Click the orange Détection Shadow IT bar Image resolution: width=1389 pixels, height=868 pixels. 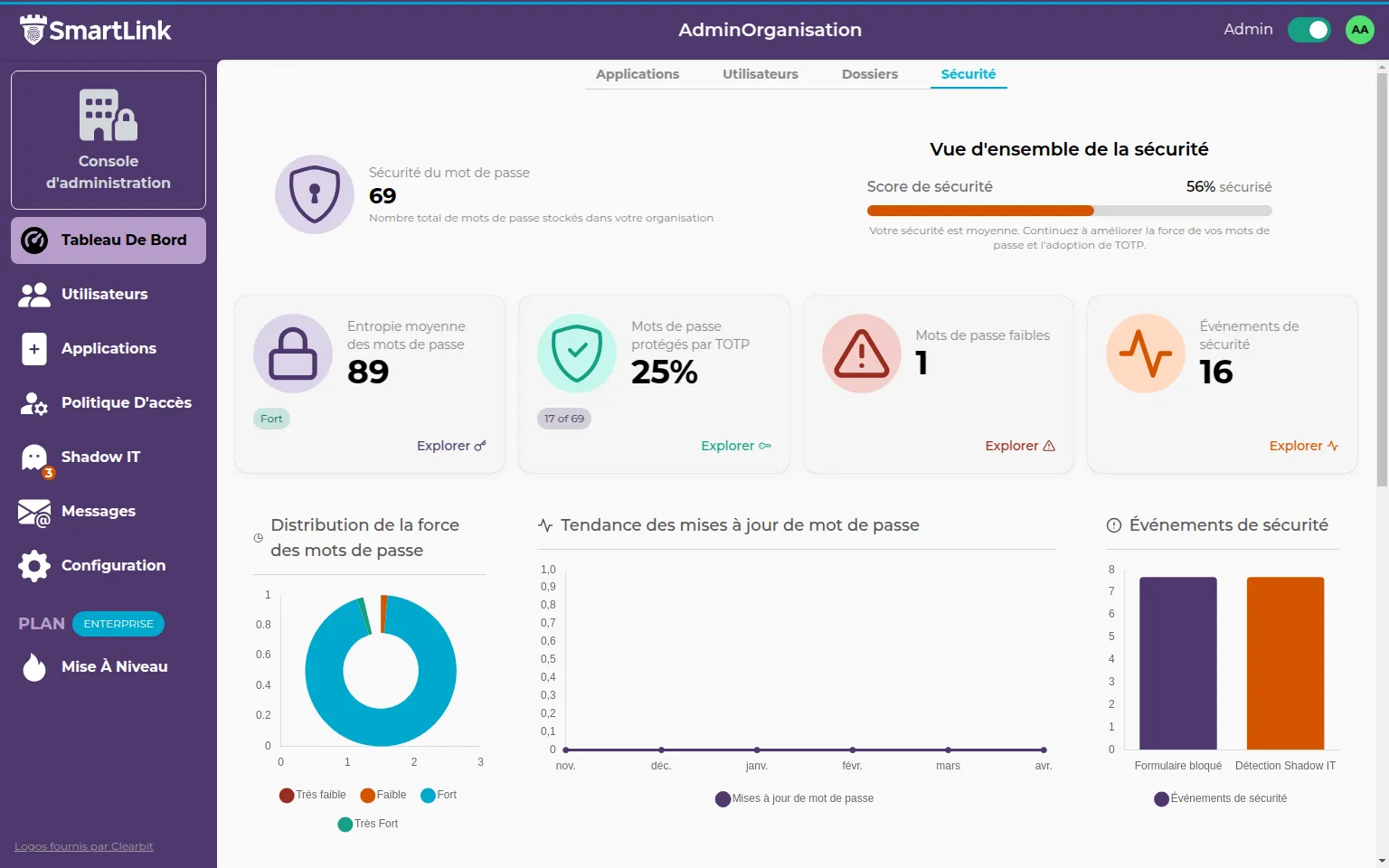coord(1285,664)
